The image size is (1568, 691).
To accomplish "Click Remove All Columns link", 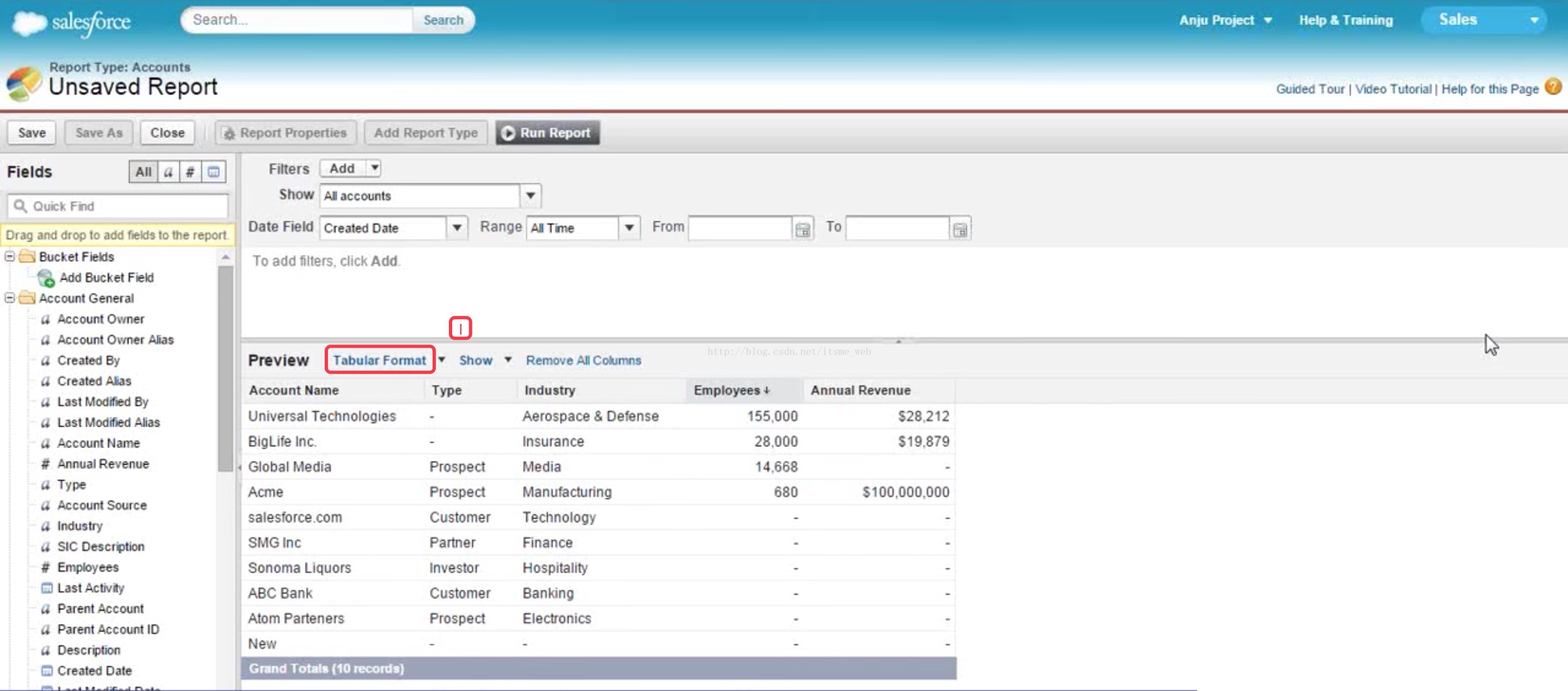I will [582, 360].
